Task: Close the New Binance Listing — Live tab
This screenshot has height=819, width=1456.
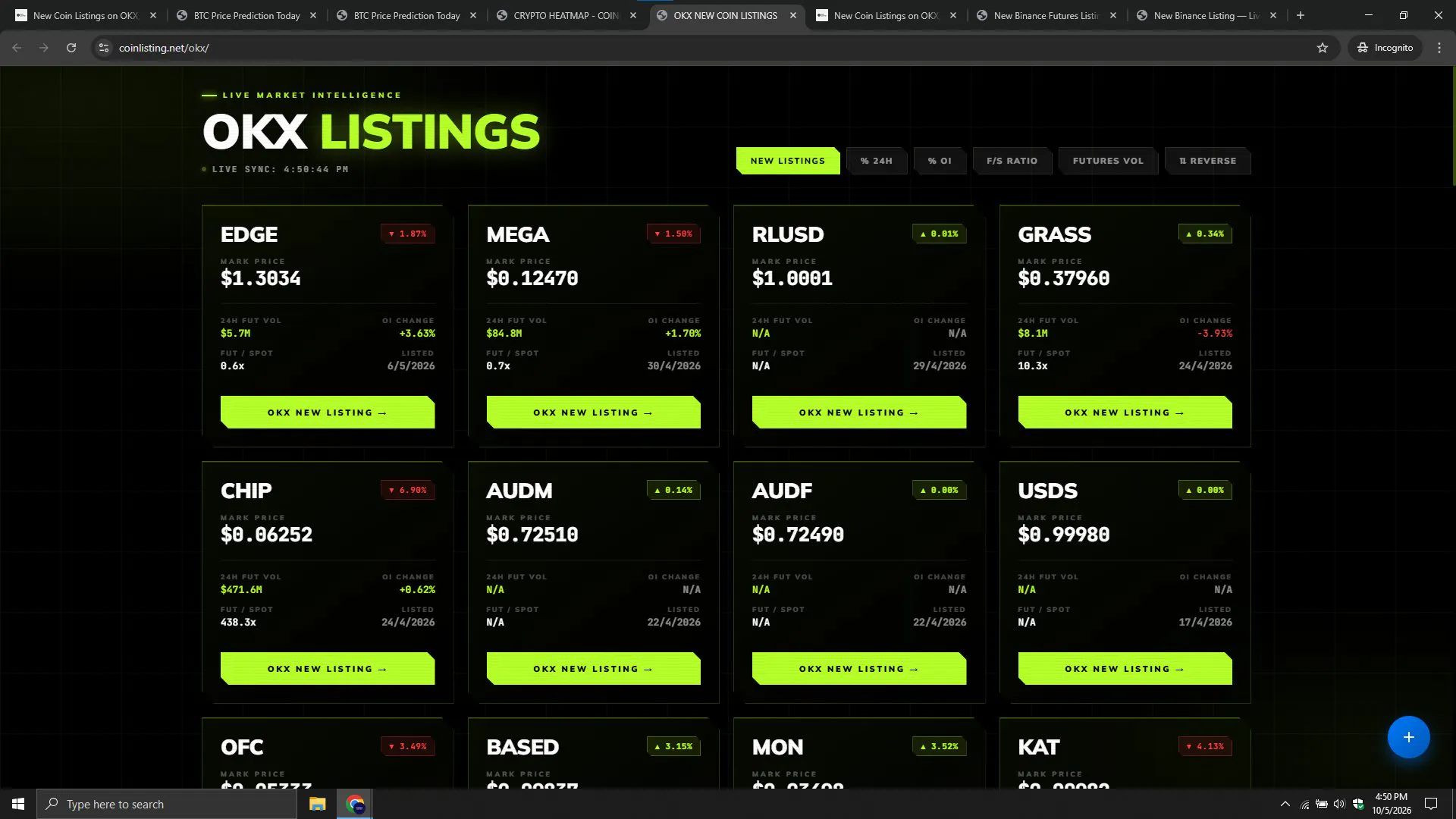Action: point(1272,15)
